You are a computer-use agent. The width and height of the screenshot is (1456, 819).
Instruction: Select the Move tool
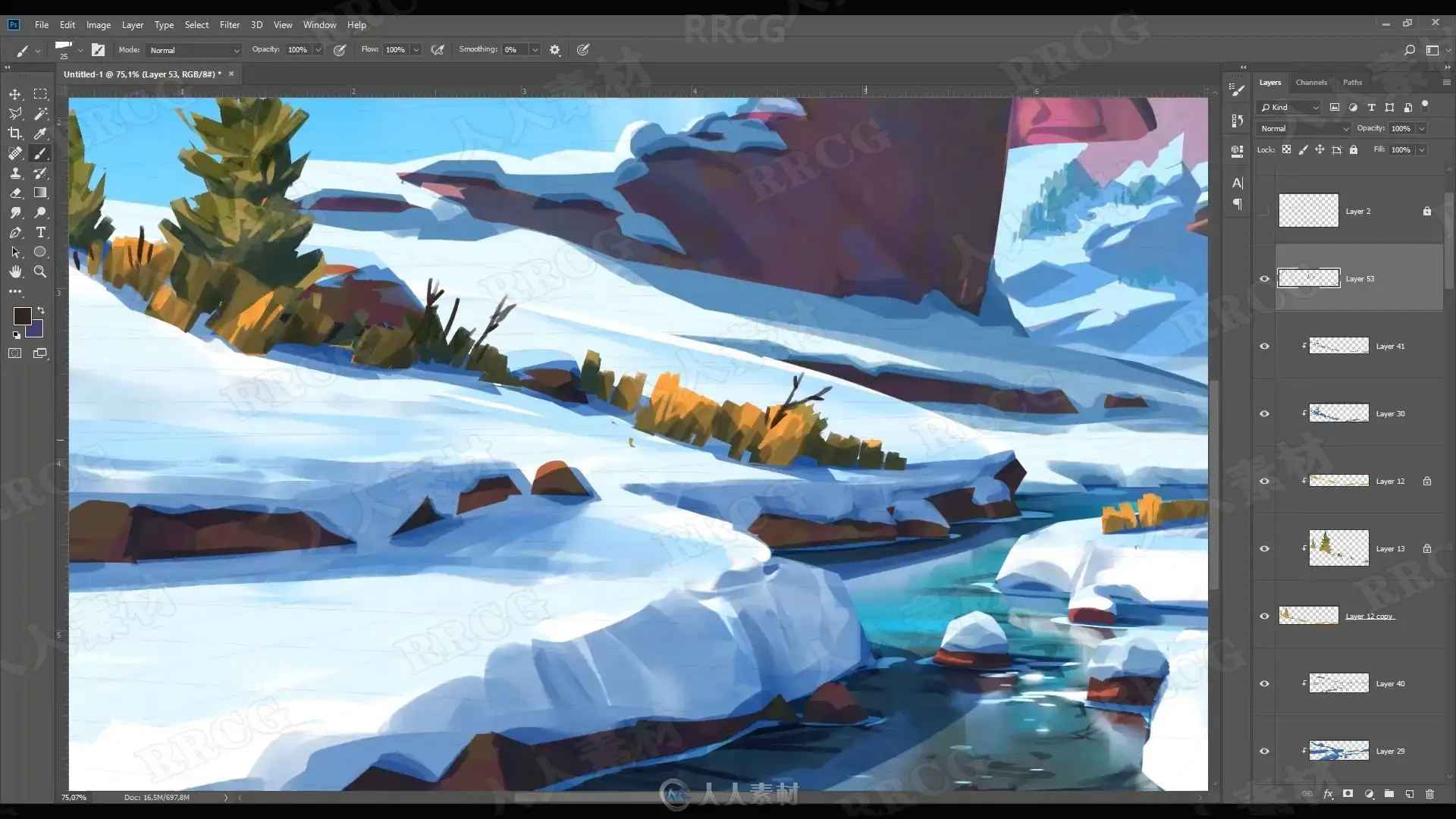click(x=15, y=94)
